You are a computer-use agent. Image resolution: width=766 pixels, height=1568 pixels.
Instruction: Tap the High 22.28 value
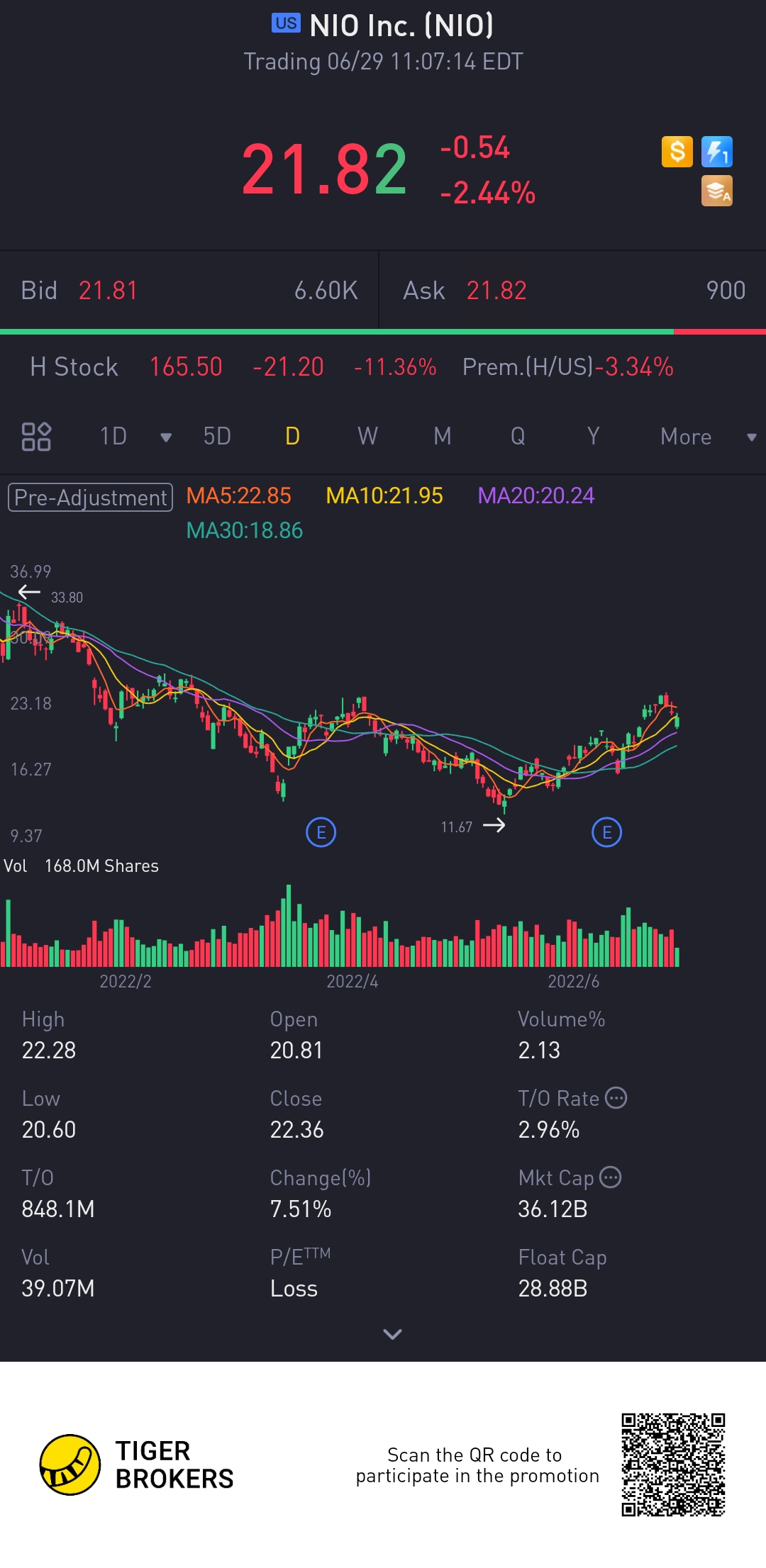point(49,1050)
